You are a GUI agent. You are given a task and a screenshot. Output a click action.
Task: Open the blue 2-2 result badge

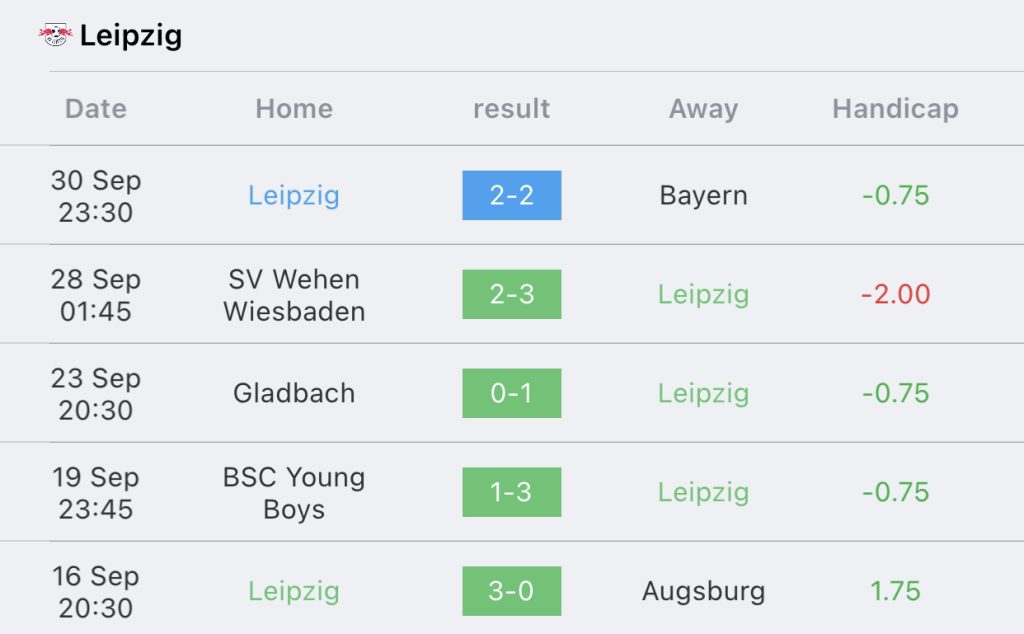[x=511, y=195]
